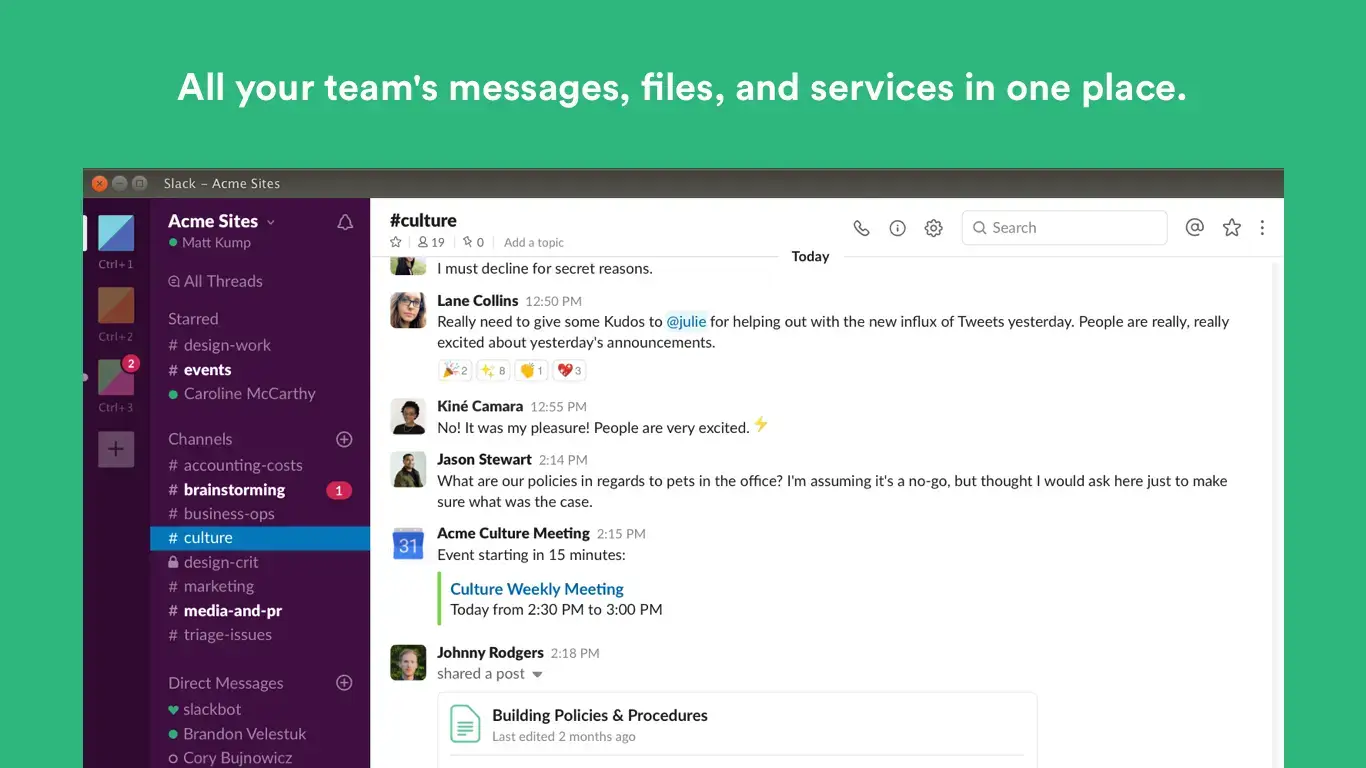Switch to first workspace Ctrl+1
Viewport: 1366px width, 768px height.
tap(116, 233)
